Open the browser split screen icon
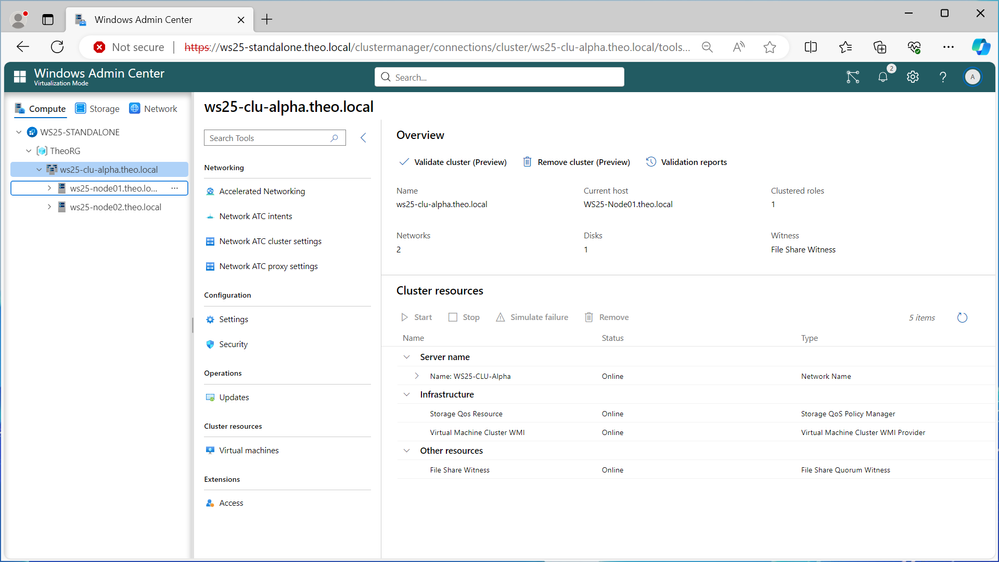The height and width of the screenshot is (562, 999). point(810,47)
